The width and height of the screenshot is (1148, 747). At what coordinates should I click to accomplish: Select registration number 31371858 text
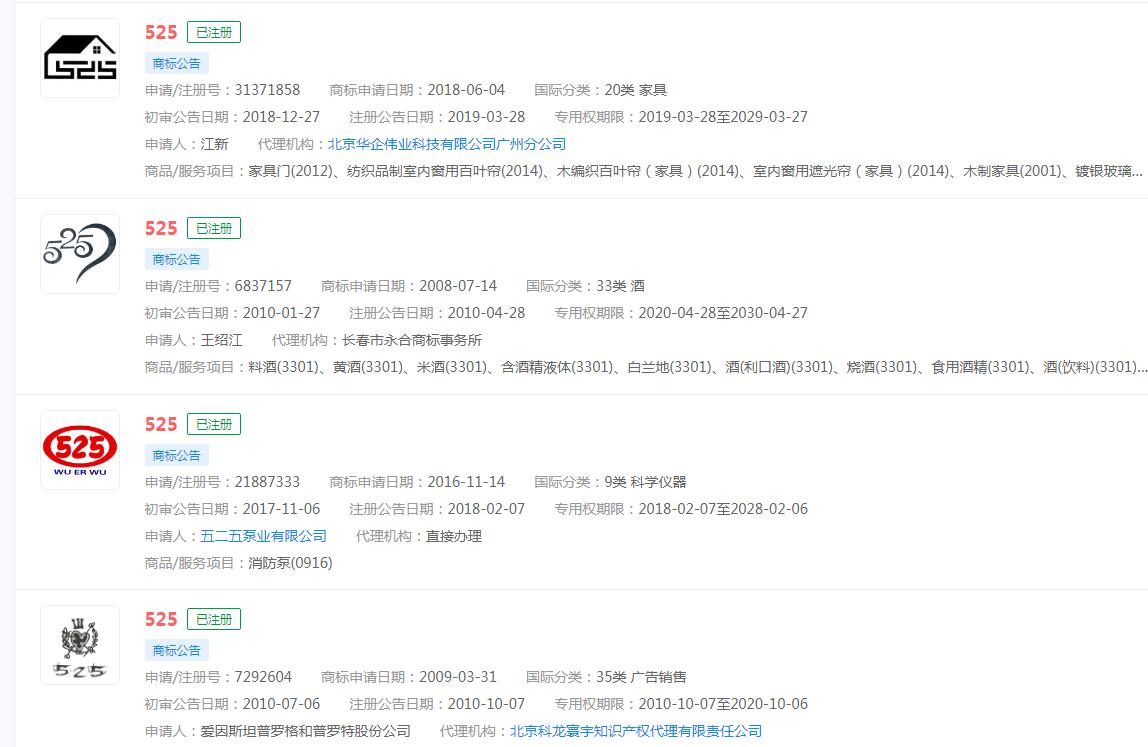(x=267, y=90)
